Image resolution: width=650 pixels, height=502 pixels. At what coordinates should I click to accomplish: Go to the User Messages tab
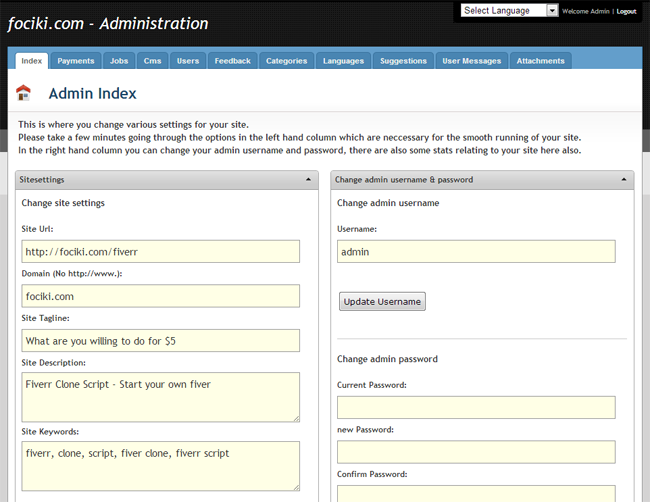click(x=472, y=61)
